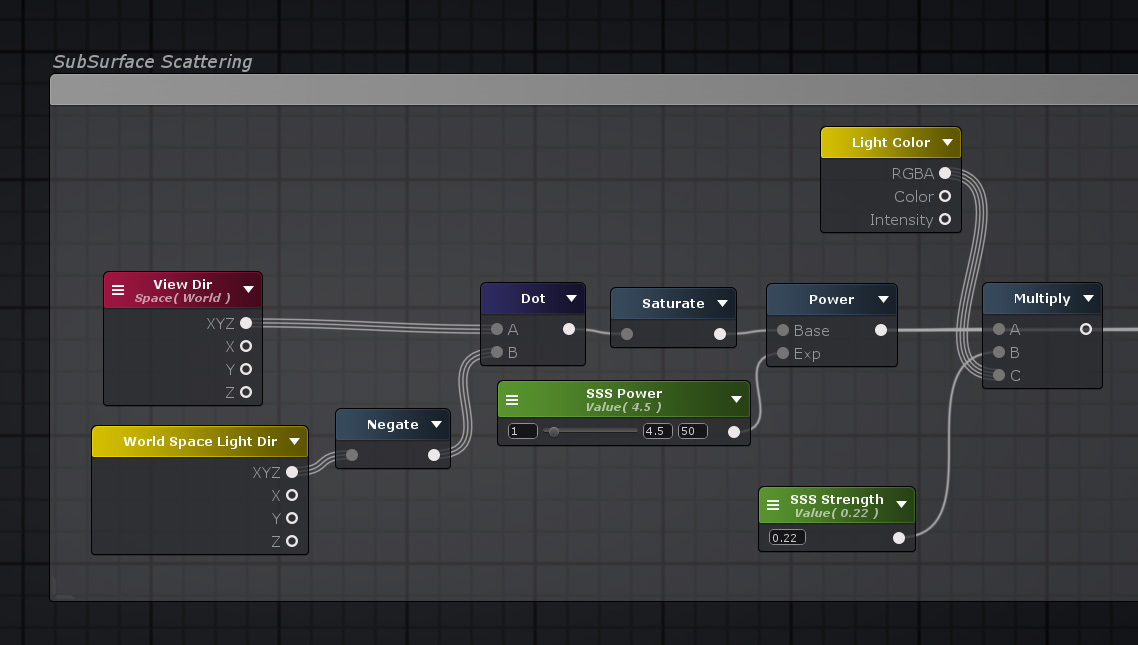Click the SSS Power maximum value field 50
The height and width of the screenshot is (645, 1138).
tap(692, 431)
